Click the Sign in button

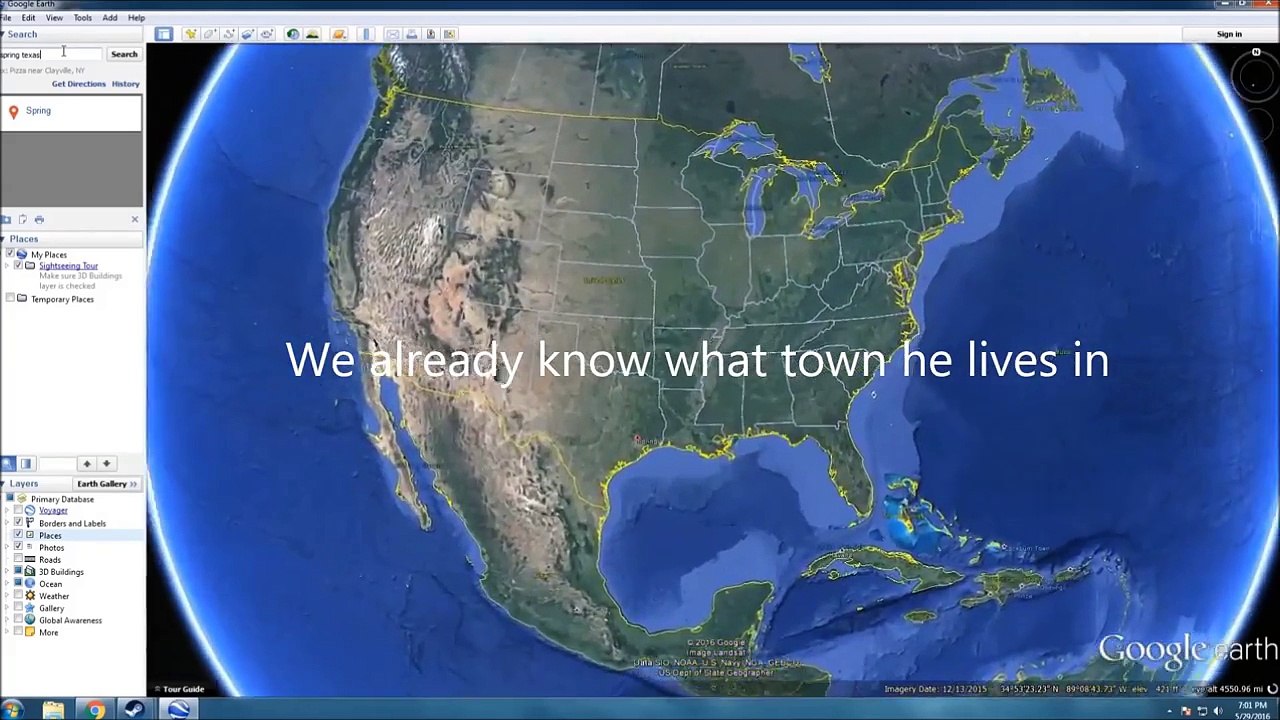pyautogui.click(x=1229, y=34)
